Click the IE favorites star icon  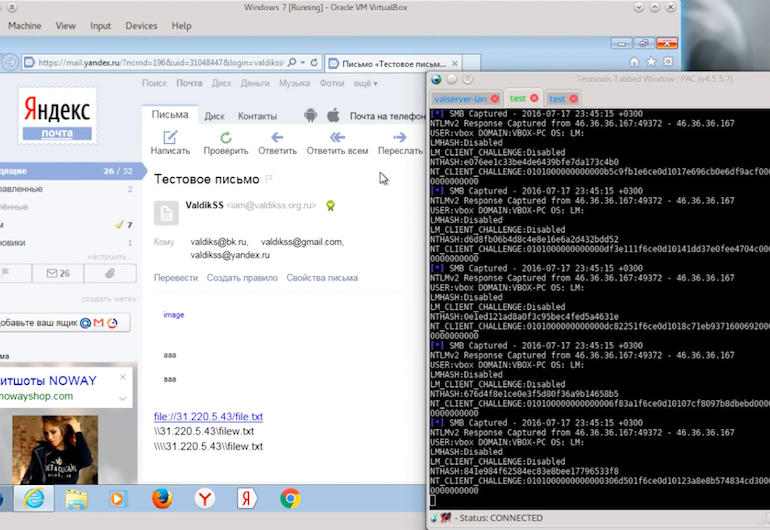pos(651,62)
